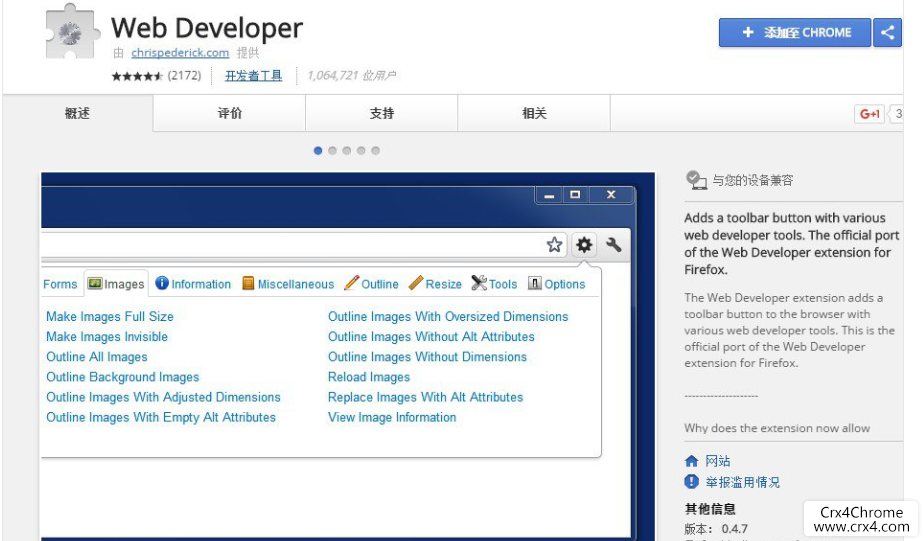This screenshot has width=923, height=541.
Task: Click the G+1 button
Action: tap(869, 114)
